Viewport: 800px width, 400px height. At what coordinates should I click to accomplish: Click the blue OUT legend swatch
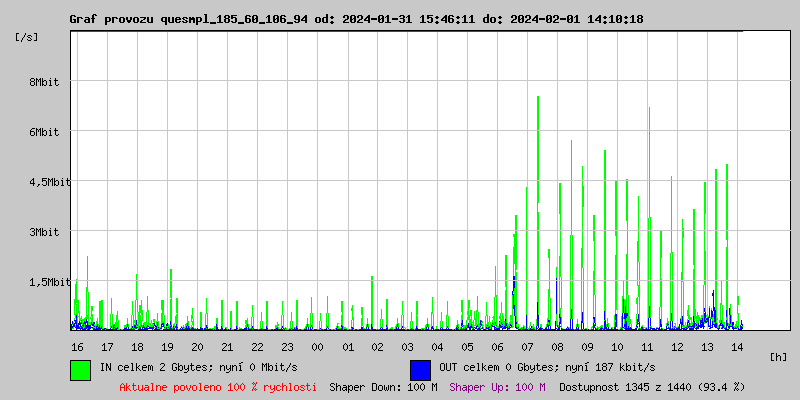(x=420, y=369)
